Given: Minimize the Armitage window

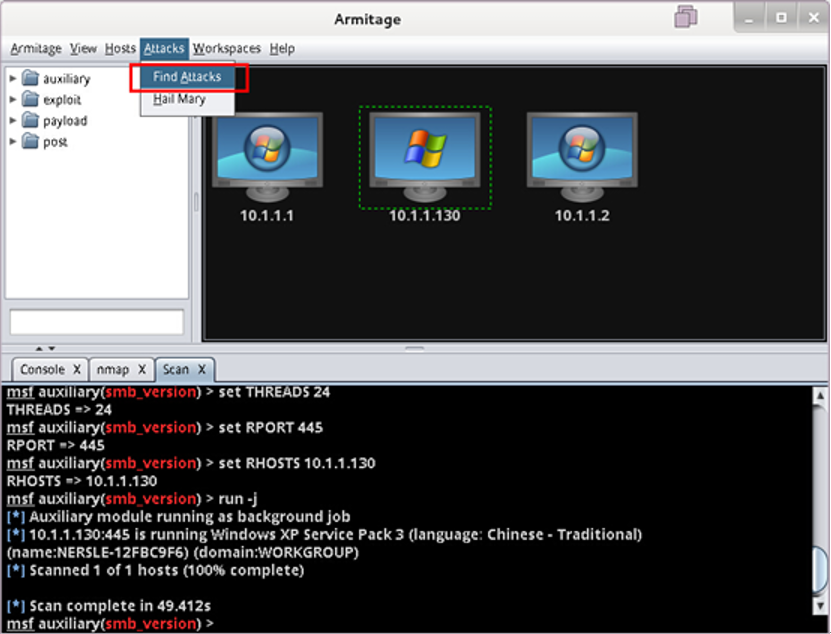Looking at the screenshot, I should point(749,19).
